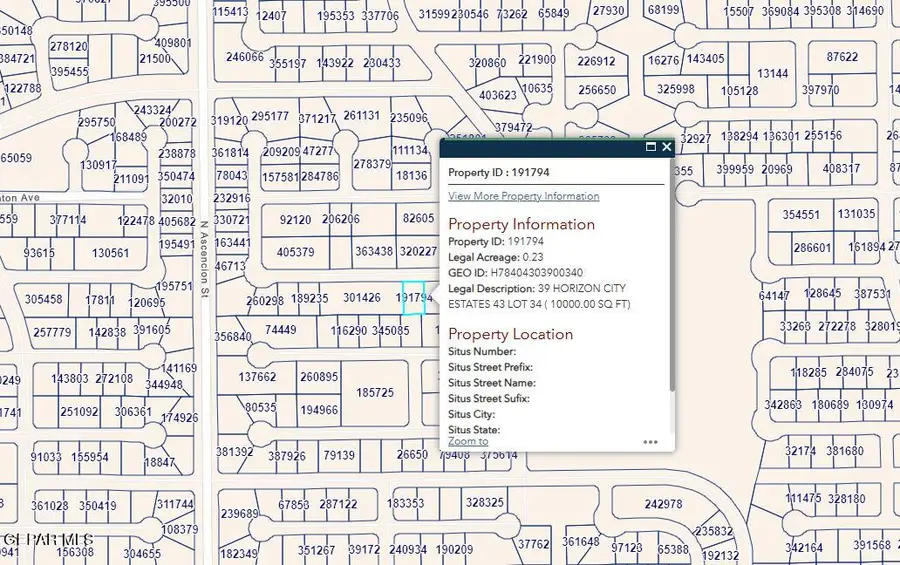This screenshot has width=900, height=565.
Task: Click the Zoom to link
Action: (468, 441)
